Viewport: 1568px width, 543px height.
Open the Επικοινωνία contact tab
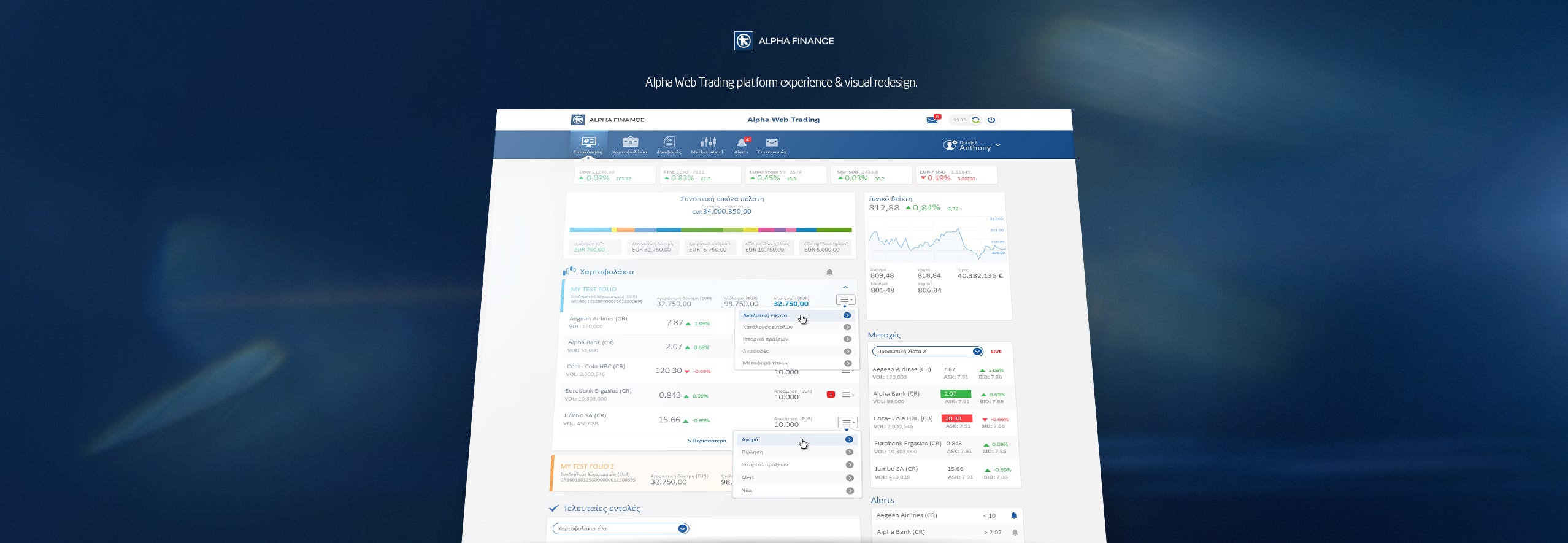(x=772, y=145)
